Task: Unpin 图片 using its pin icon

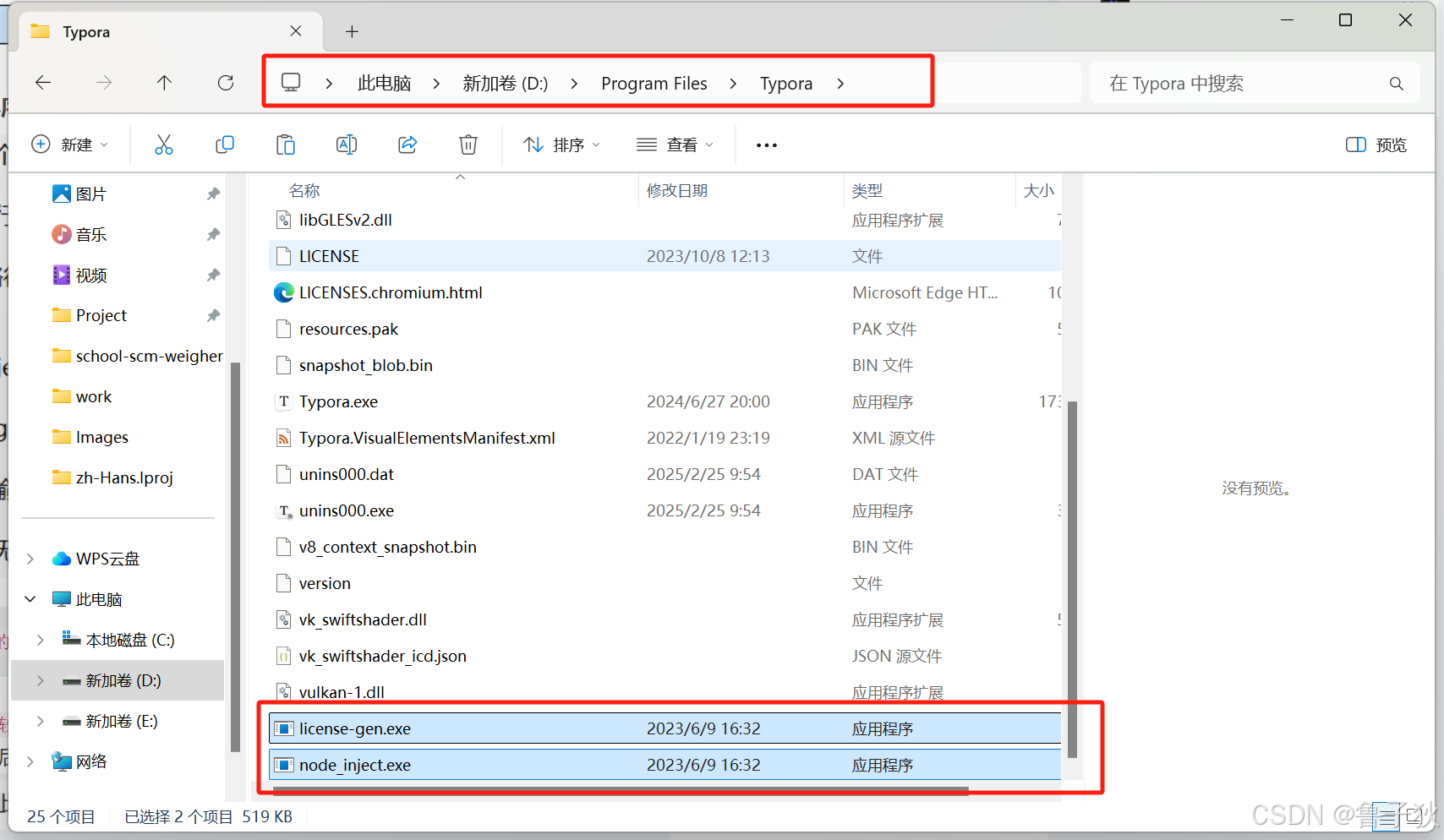Action: coord(213,194)
